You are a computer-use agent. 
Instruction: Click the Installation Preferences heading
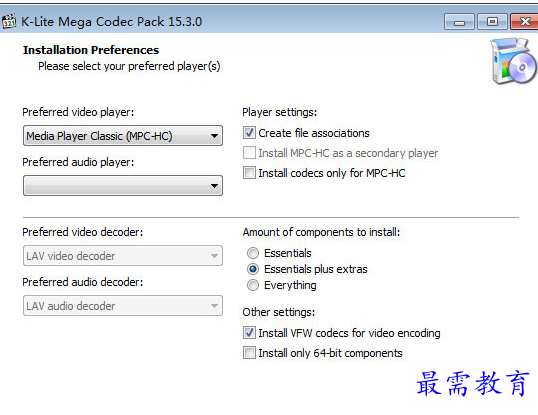(x=91, y=50)
